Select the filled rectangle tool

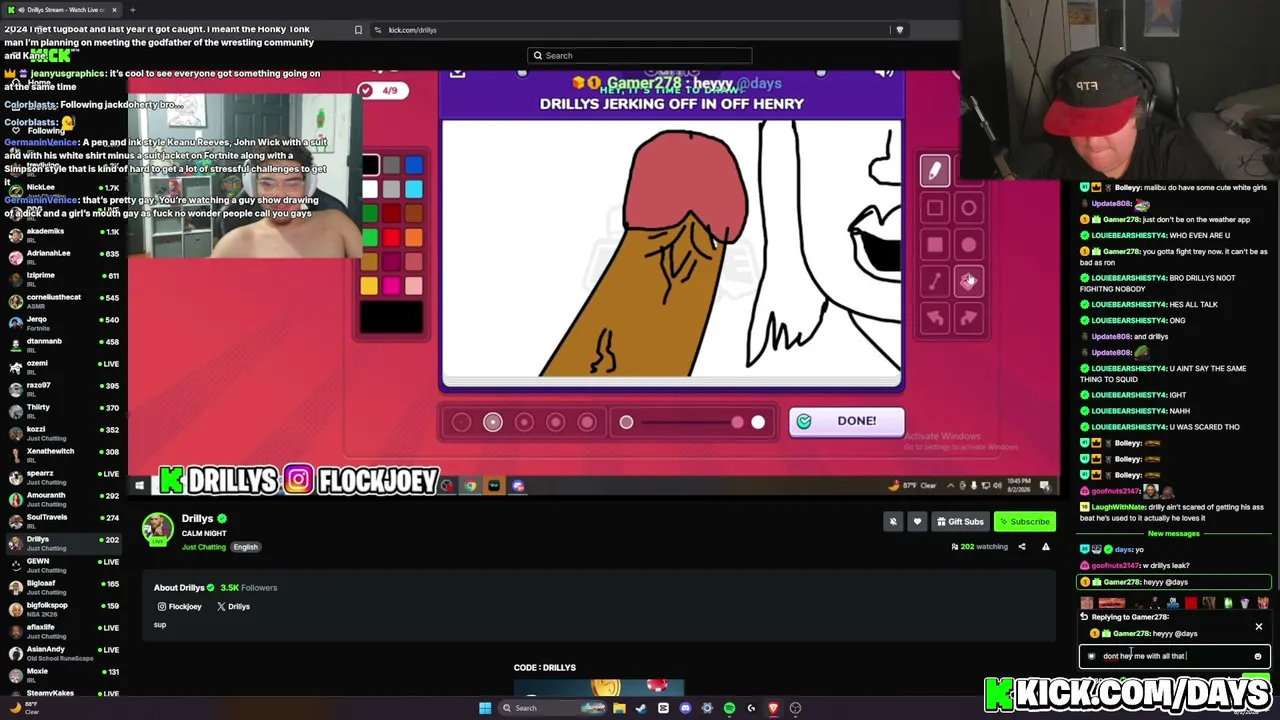[934, 245]
